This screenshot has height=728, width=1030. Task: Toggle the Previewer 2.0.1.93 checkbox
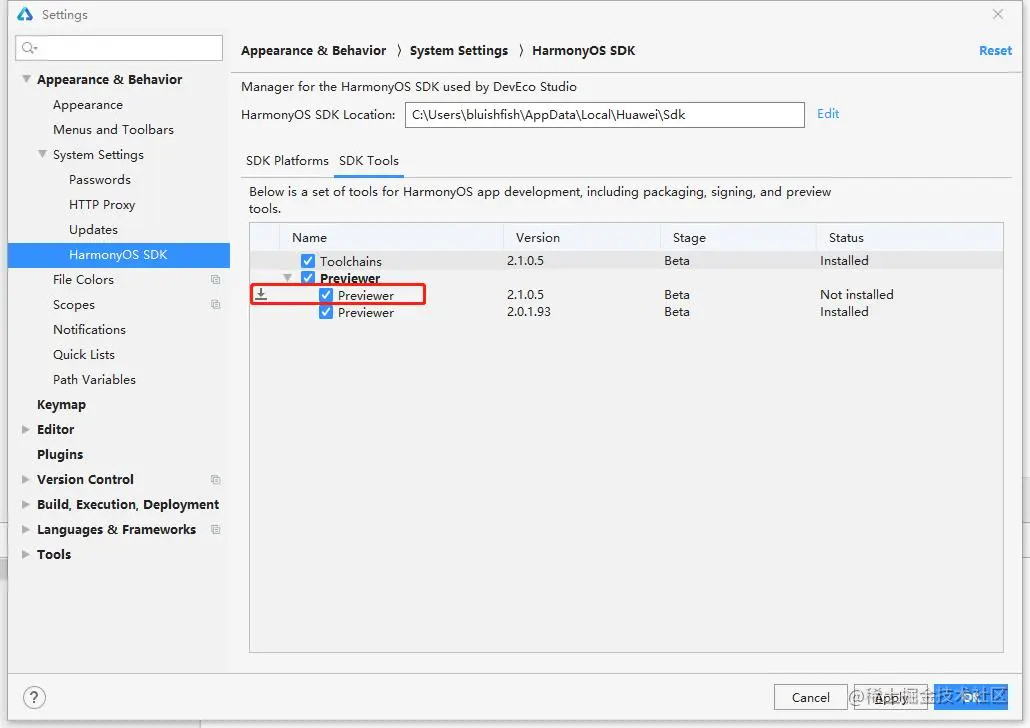click(326, 312)
